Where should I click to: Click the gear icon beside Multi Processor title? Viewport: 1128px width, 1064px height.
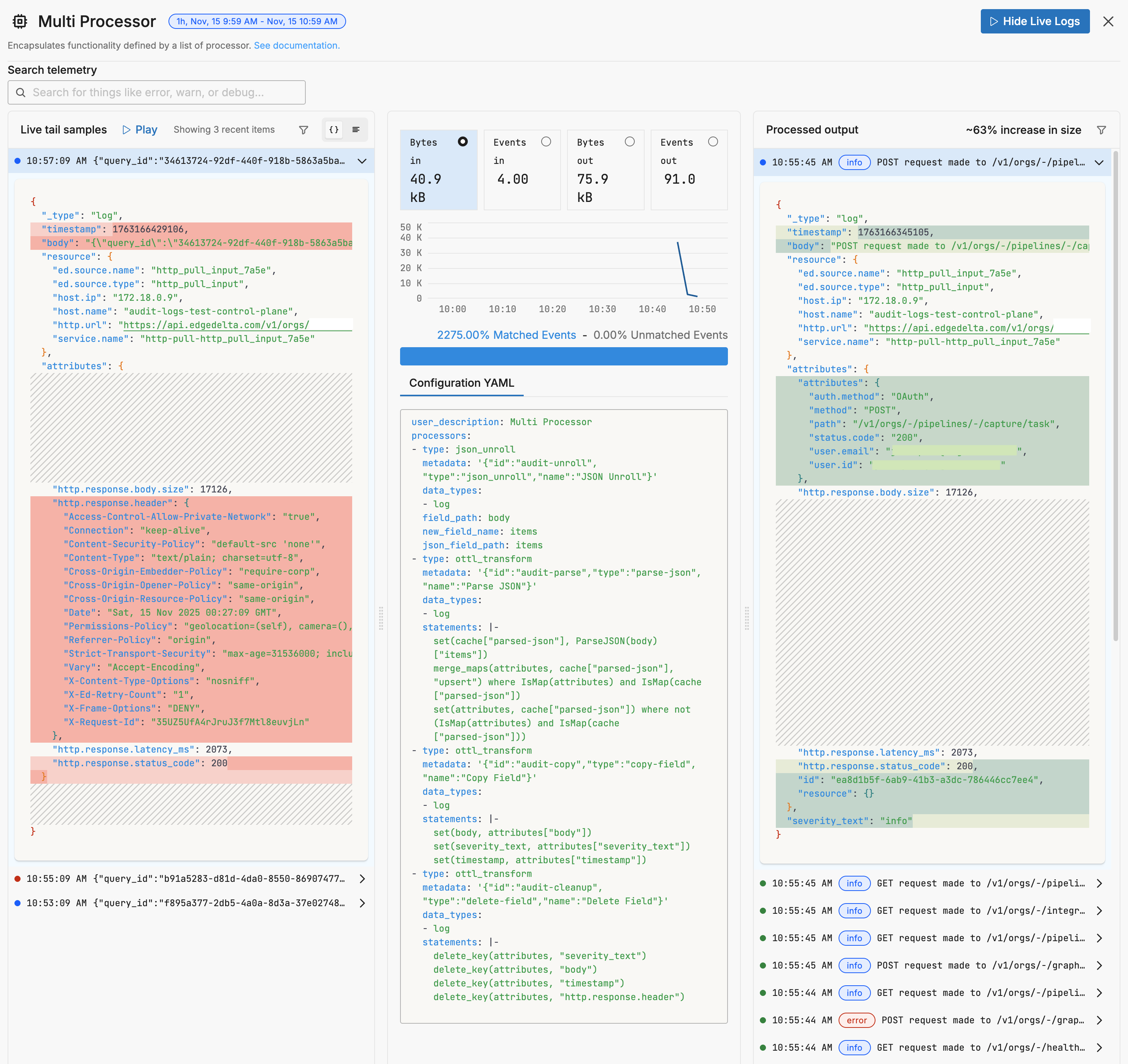pyautogui.click(x=20, y=21)
